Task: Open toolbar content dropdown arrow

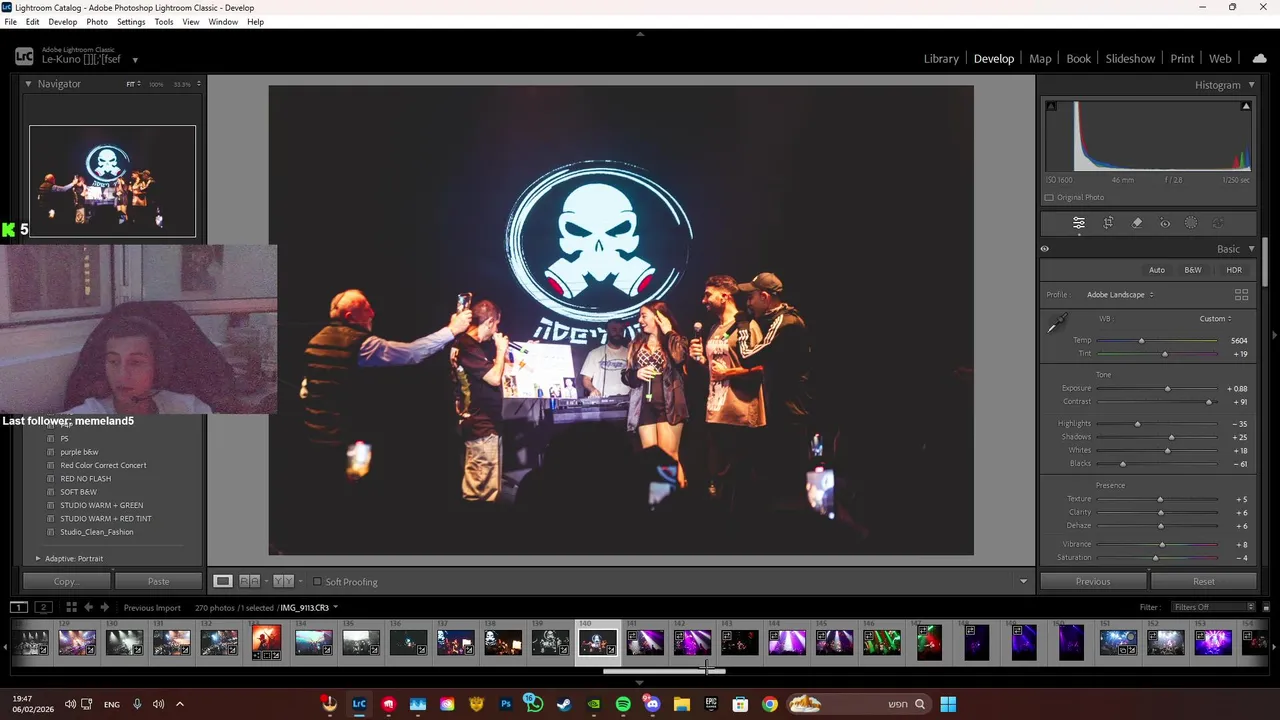Action: click(x=1023, y=582)
